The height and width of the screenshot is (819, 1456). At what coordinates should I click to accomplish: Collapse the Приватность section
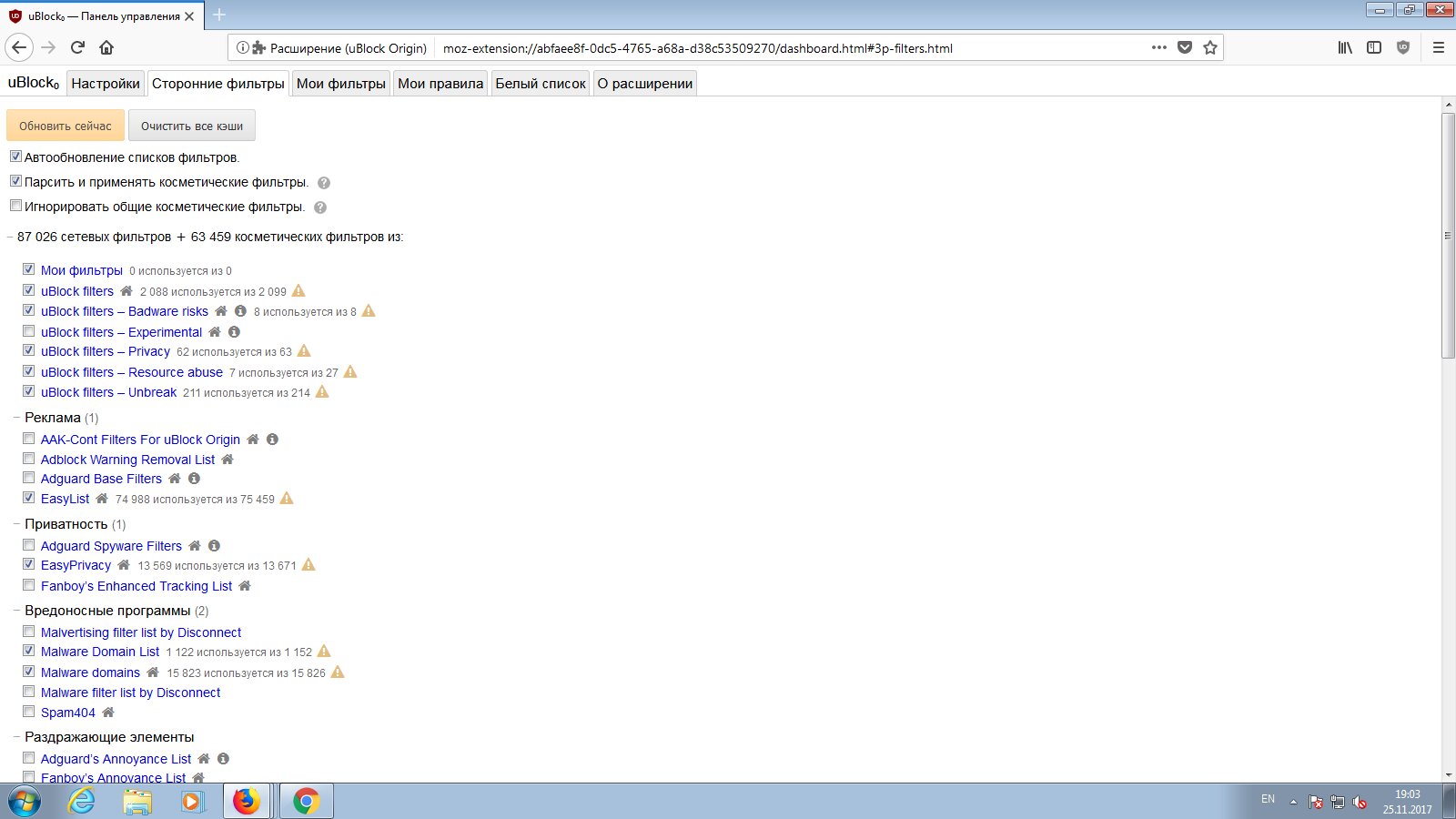click(x=16, y=524)
